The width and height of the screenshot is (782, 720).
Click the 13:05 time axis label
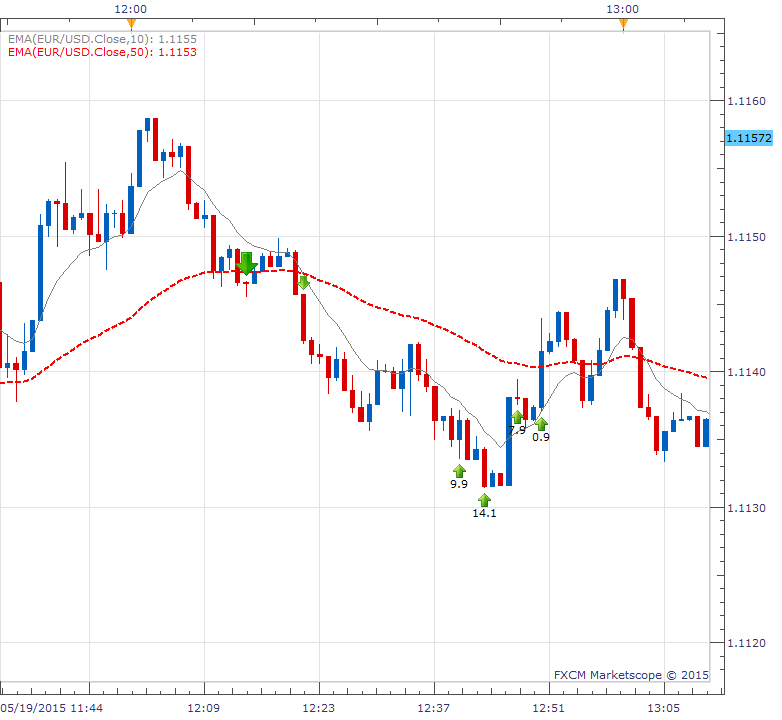point(663,708)
